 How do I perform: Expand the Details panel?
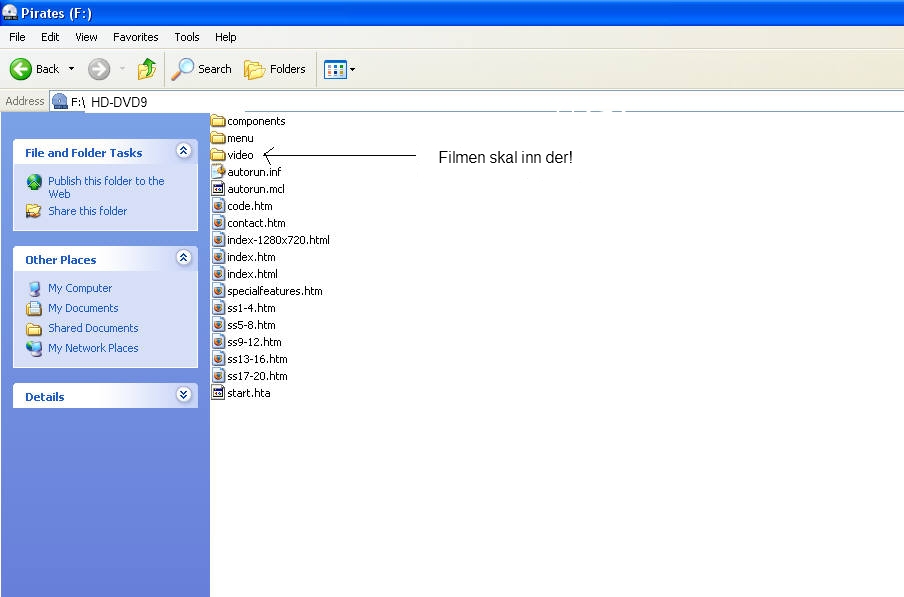tap(183, 395)
